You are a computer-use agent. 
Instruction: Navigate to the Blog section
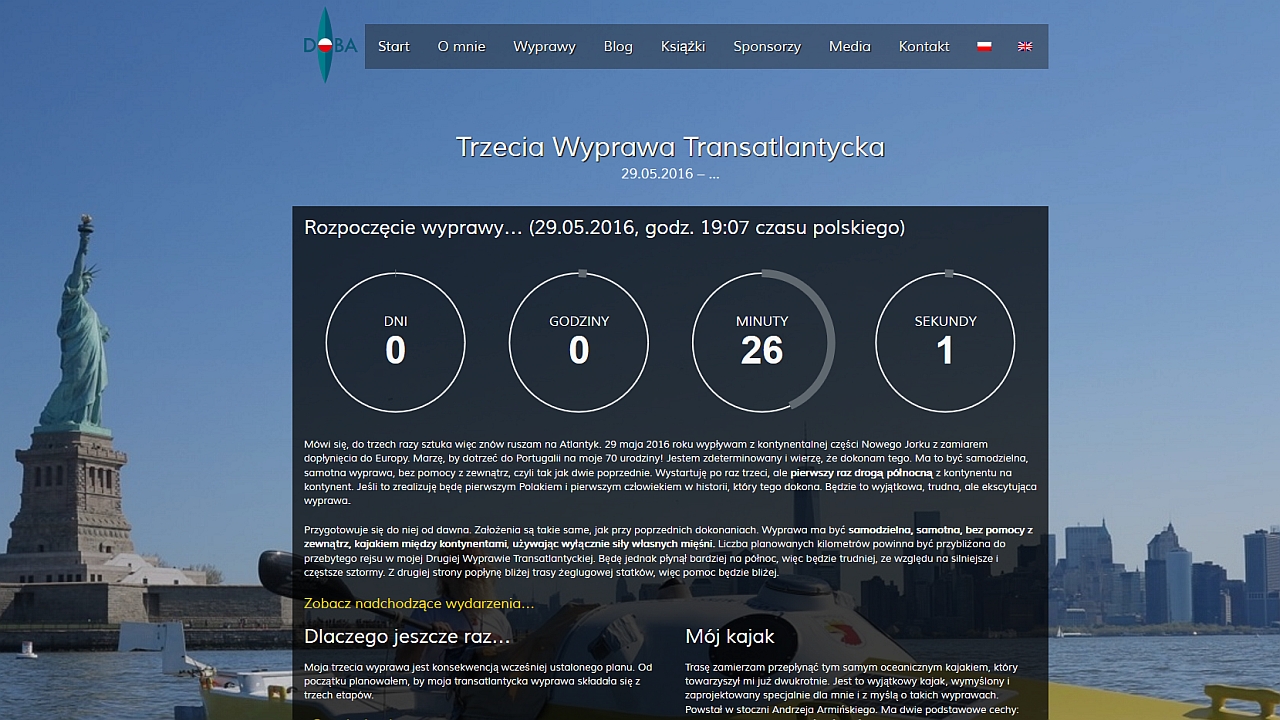point(618,46)
